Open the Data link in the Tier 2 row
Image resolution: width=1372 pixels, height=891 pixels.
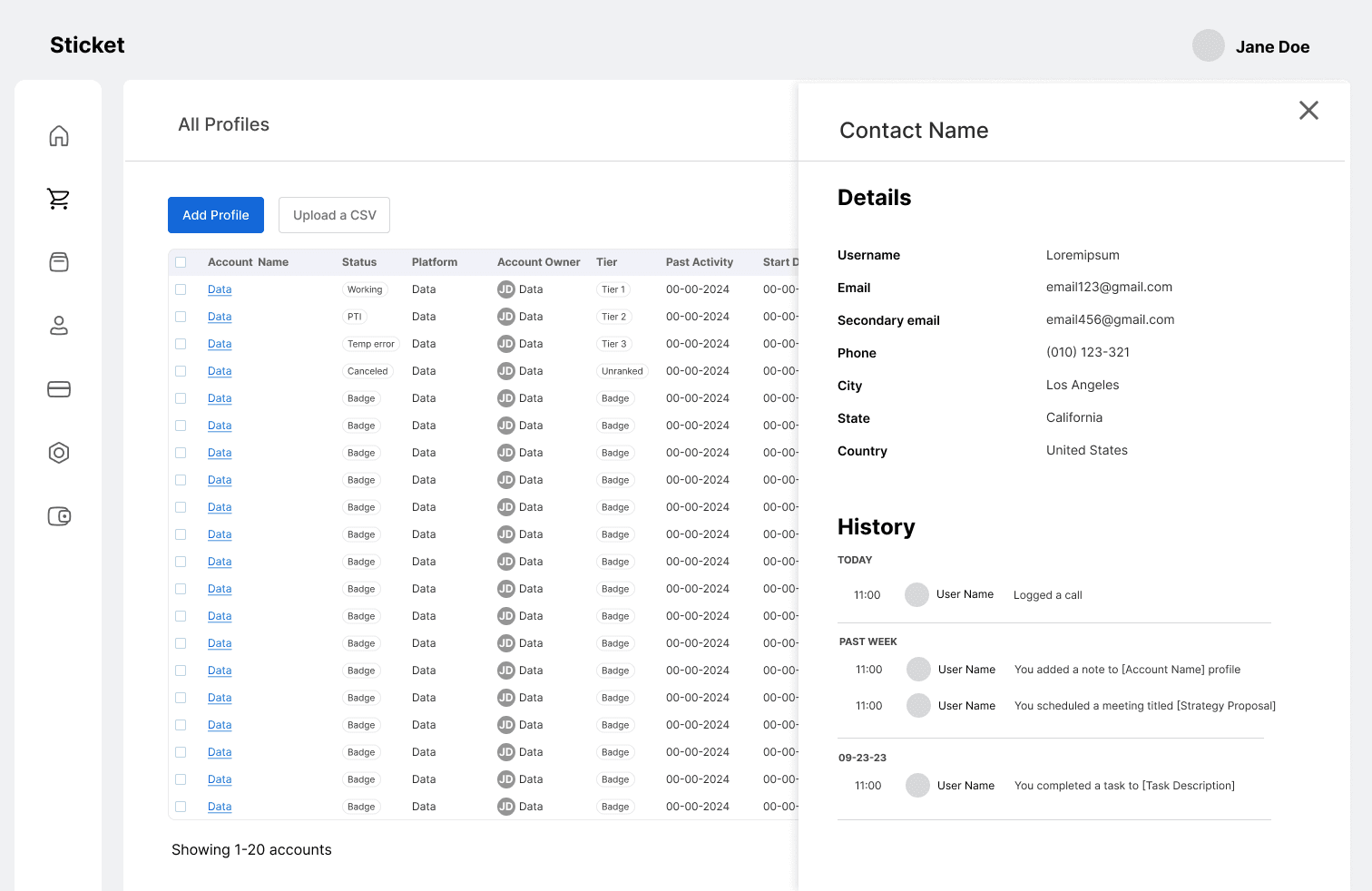point(220,317)
